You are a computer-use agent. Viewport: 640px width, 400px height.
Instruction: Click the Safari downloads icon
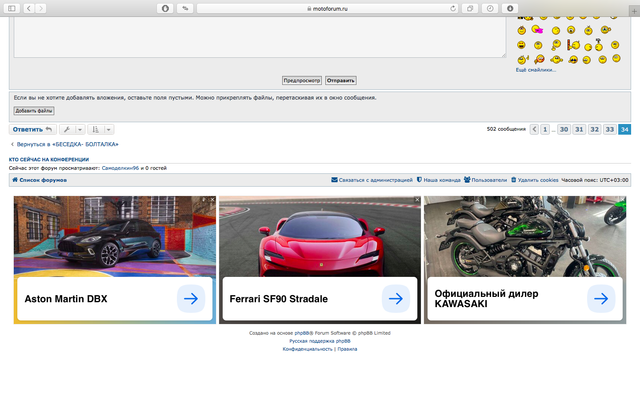510,7
